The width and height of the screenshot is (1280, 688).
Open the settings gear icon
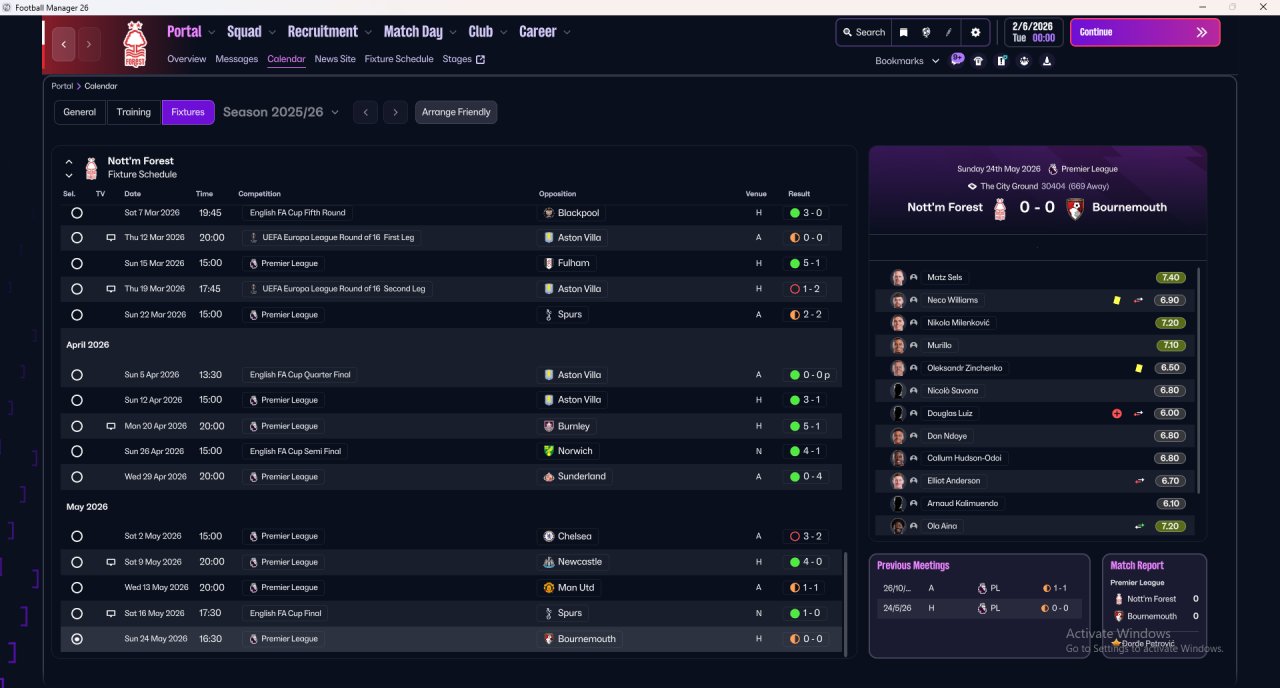976,32
